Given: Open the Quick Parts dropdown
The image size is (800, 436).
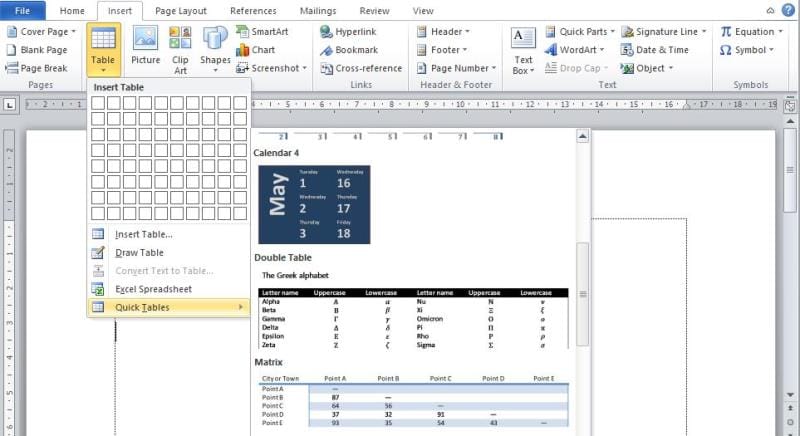Looking at the screenshot, I should pos(579,32).
